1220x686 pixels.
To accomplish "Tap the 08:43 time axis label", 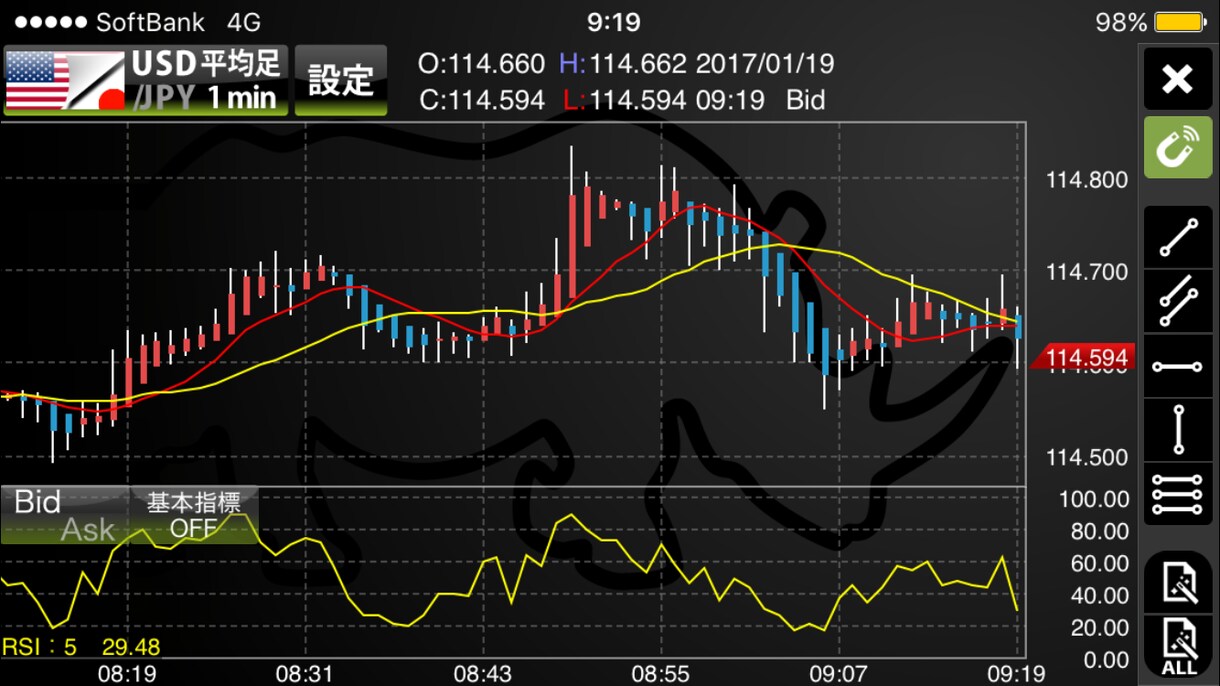I will tap(482, 674).
